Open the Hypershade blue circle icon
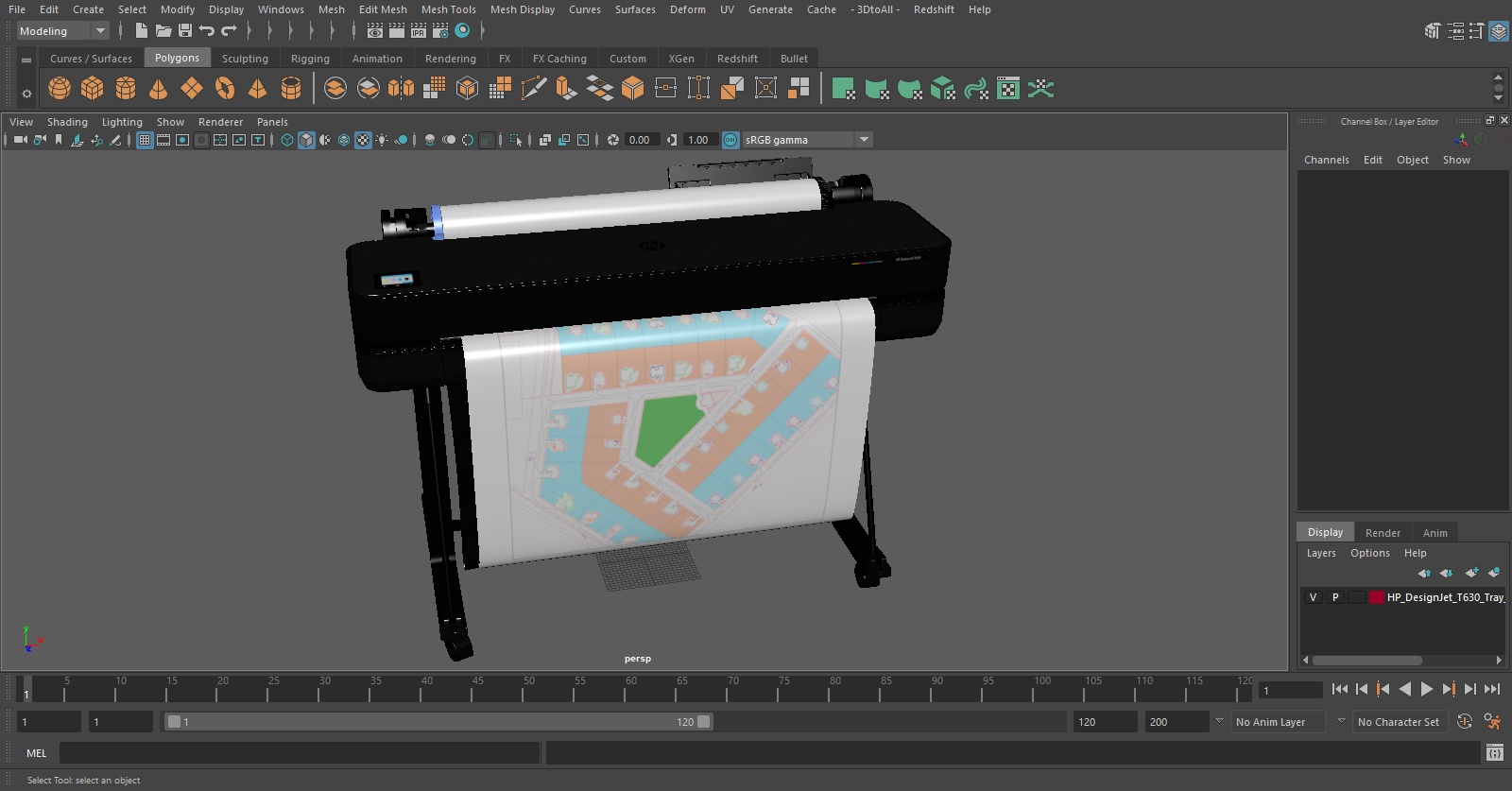 [462, 31]
